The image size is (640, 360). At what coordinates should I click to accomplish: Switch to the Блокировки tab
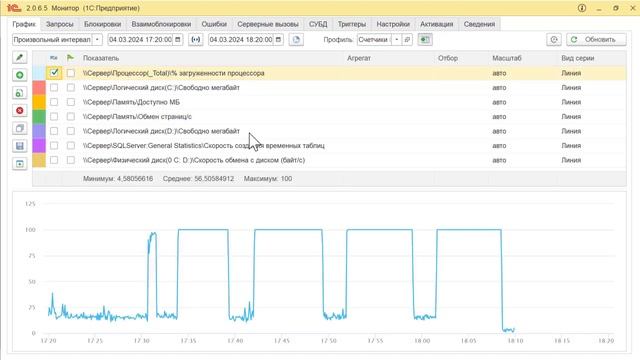point(102,24)
